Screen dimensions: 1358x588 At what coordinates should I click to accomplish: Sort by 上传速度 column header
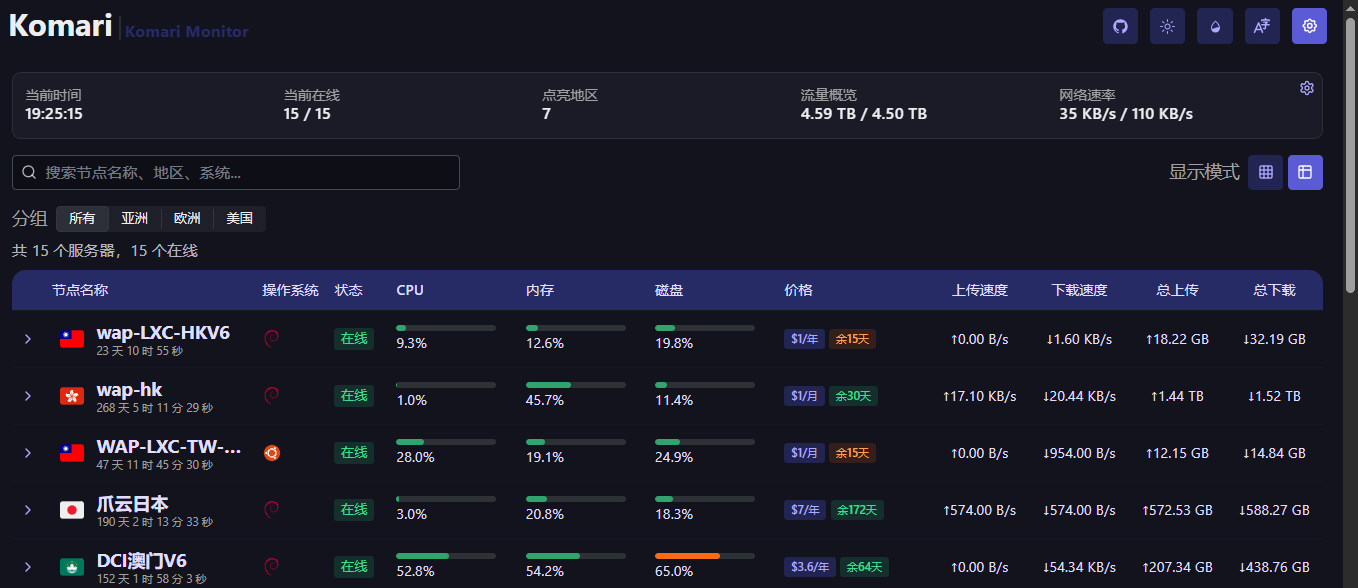pyautogui.click(x=980, y=290)
